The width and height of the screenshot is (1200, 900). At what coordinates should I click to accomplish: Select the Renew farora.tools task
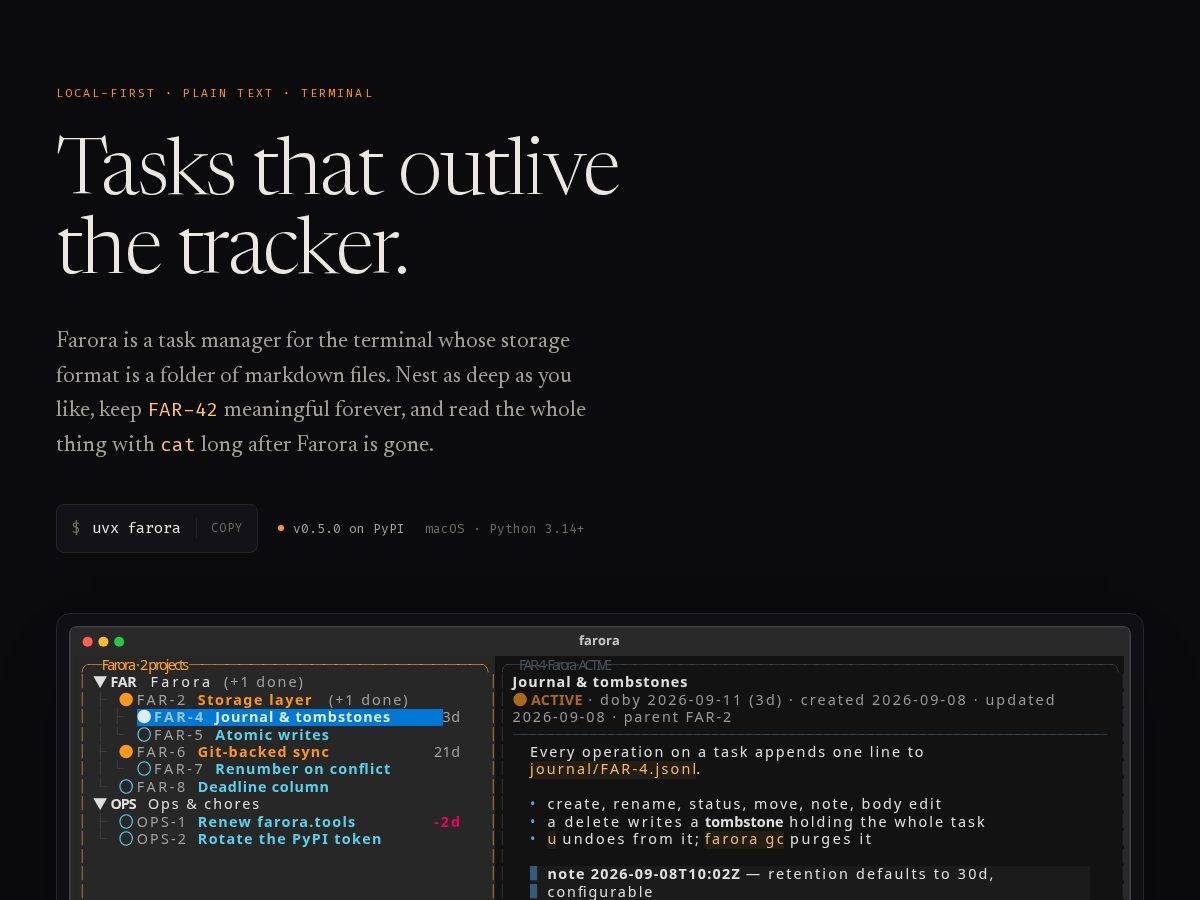[x=277, y=822]
